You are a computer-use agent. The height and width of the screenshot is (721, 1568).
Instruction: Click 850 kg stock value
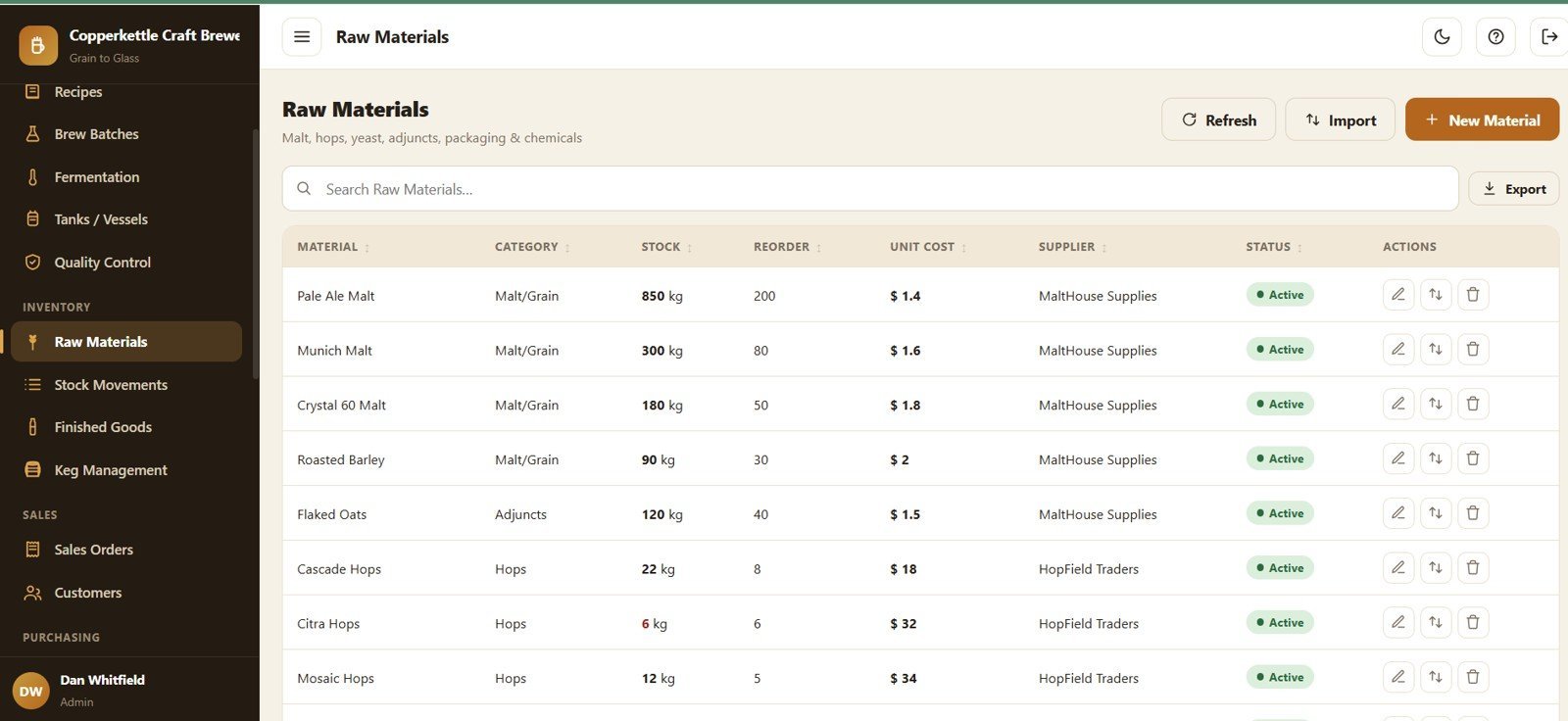661,296
